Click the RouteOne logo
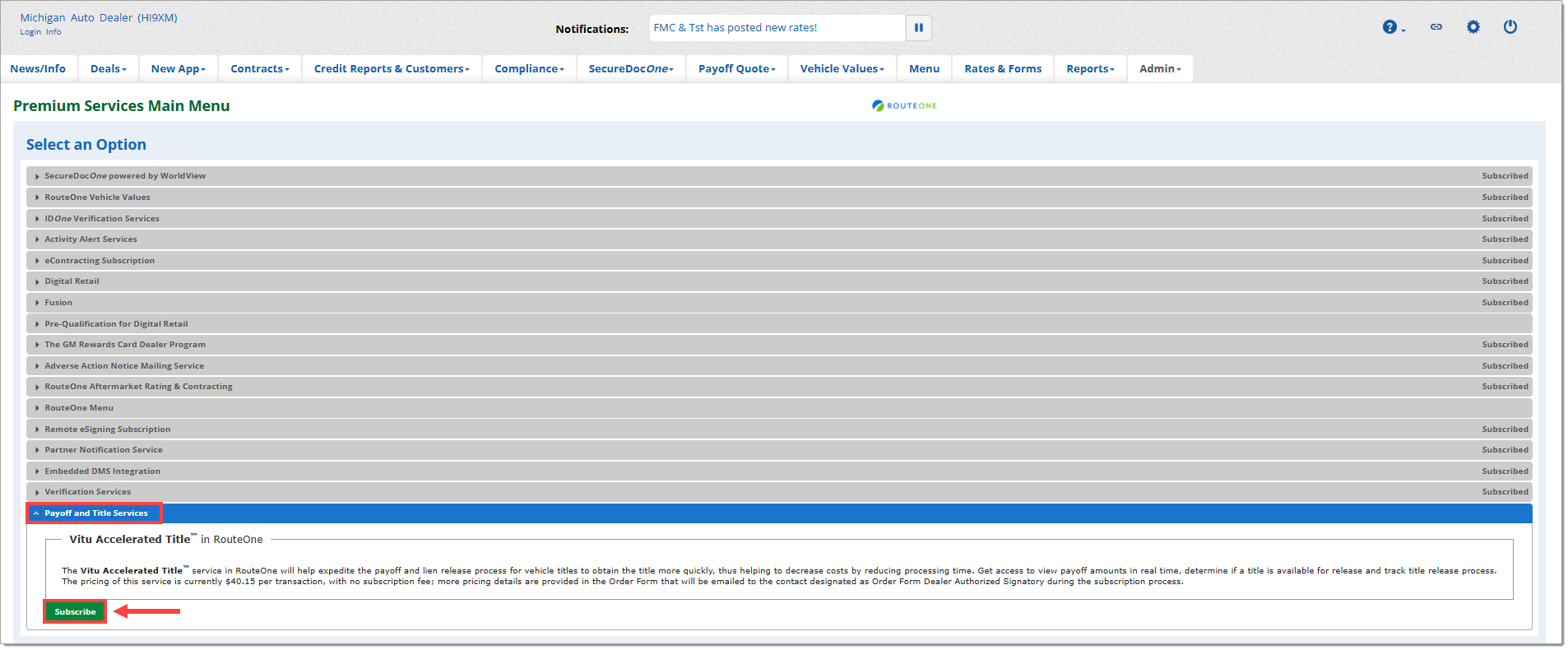1568x650 pixels. (x=905, y=105)
